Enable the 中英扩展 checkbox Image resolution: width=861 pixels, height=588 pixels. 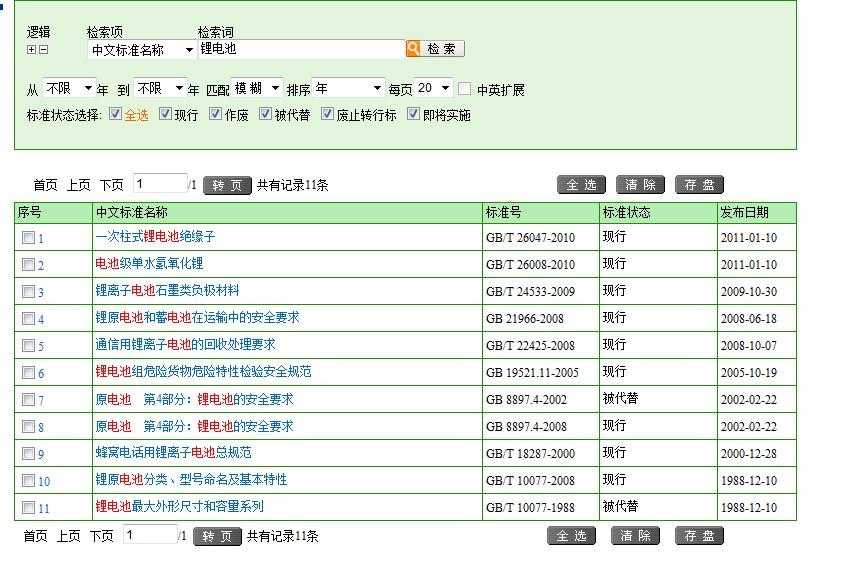[465, 88]
